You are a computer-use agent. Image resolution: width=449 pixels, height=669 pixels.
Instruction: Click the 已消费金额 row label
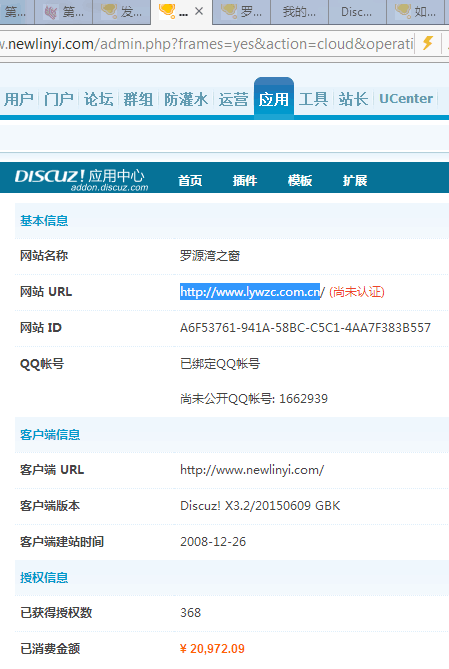50,649
